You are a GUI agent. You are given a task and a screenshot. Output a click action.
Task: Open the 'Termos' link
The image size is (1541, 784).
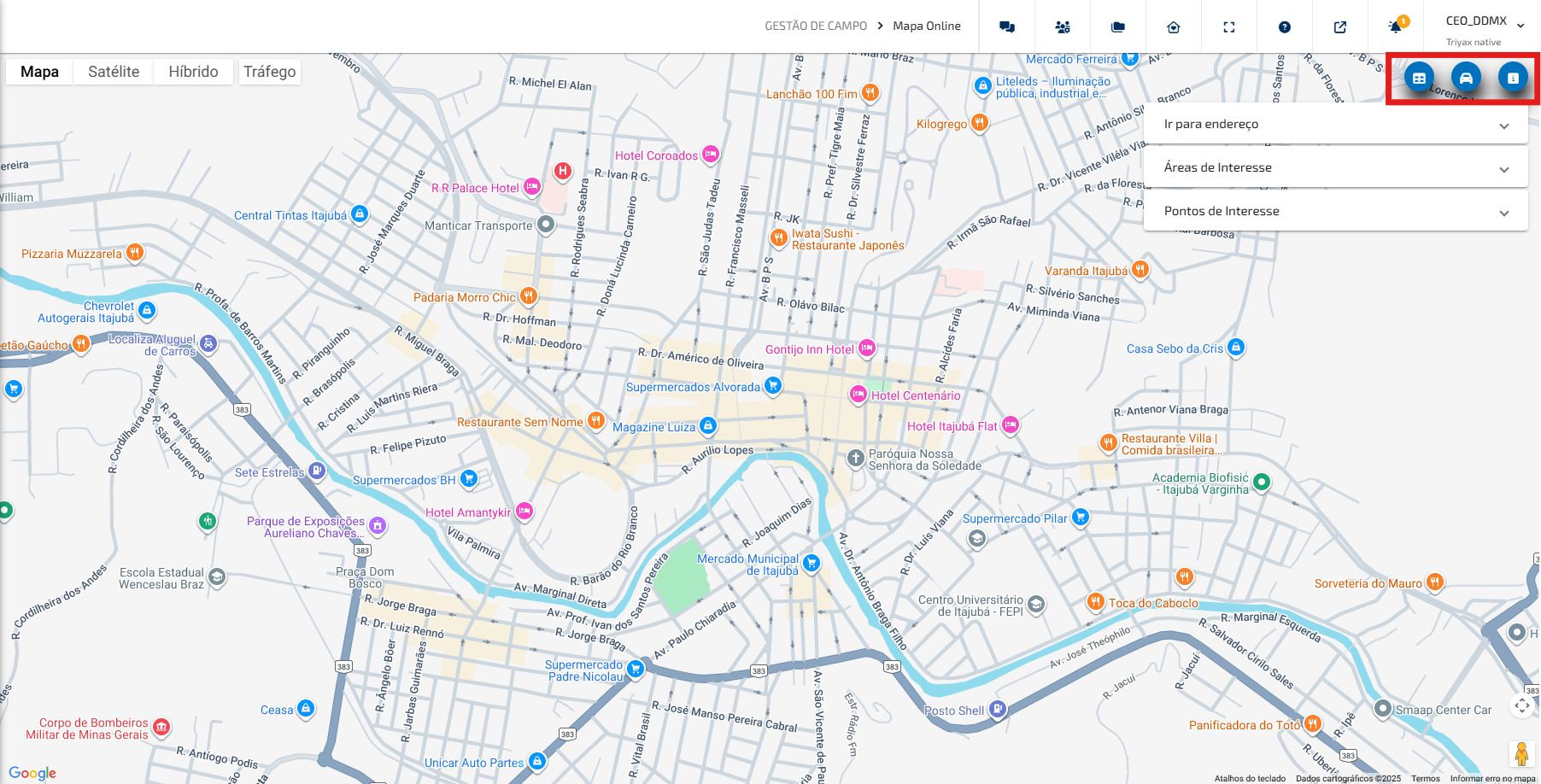1426,778
